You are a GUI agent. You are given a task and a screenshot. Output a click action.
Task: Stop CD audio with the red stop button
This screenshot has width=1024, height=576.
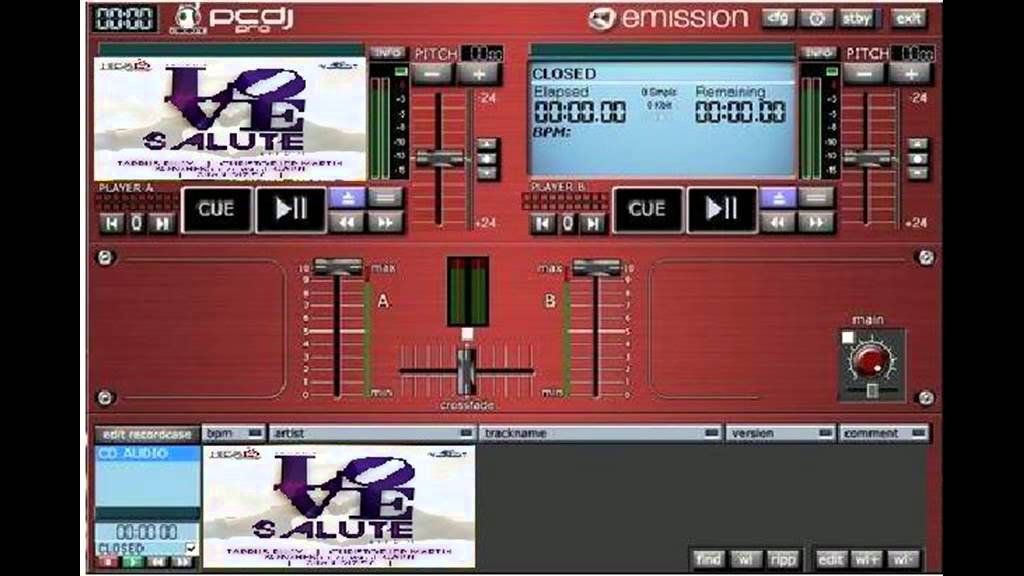[108, 562]
